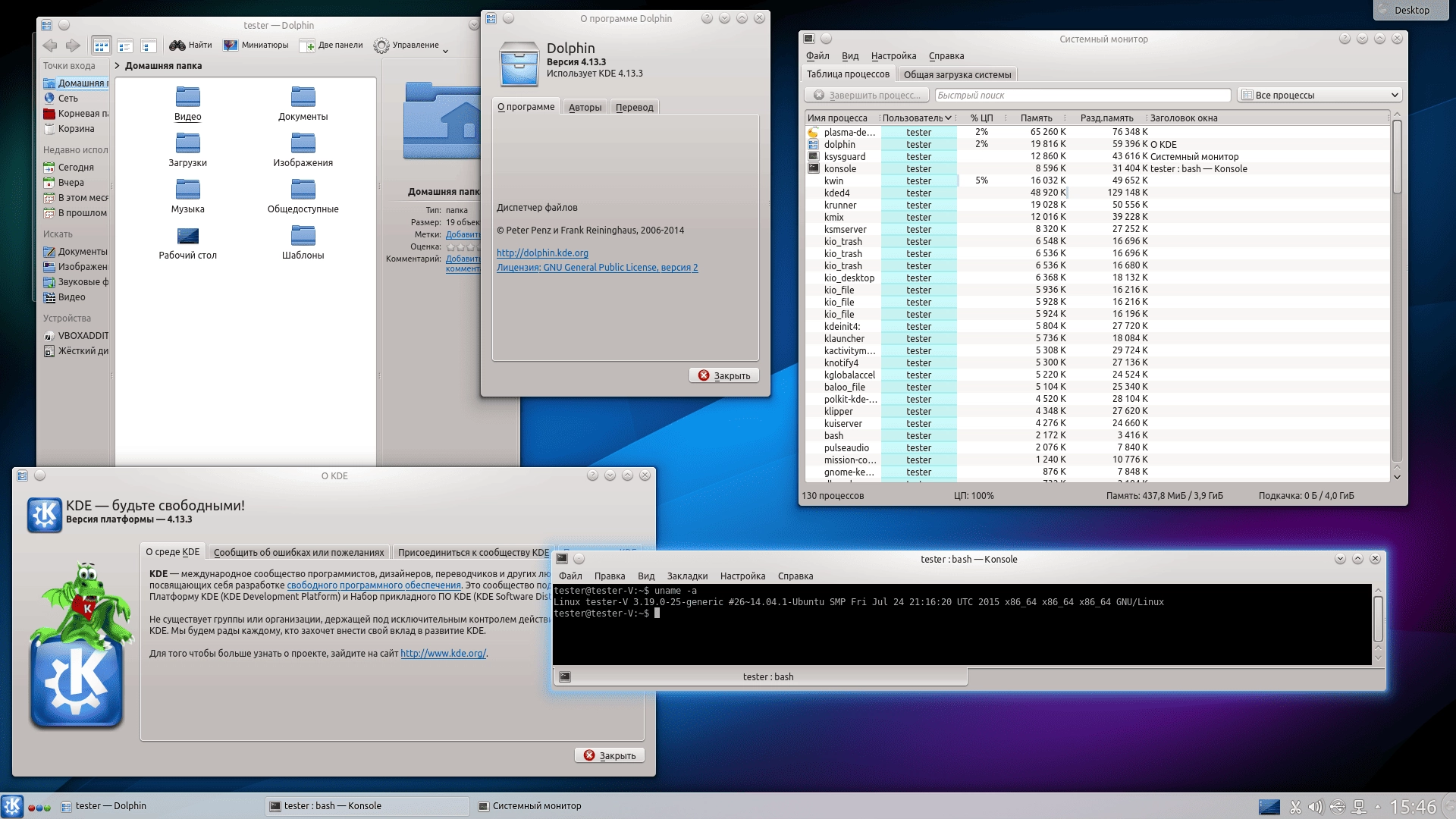Open Справка menu in System Monitor
This screenshot has width=1456, height=819.
point(946,56)
